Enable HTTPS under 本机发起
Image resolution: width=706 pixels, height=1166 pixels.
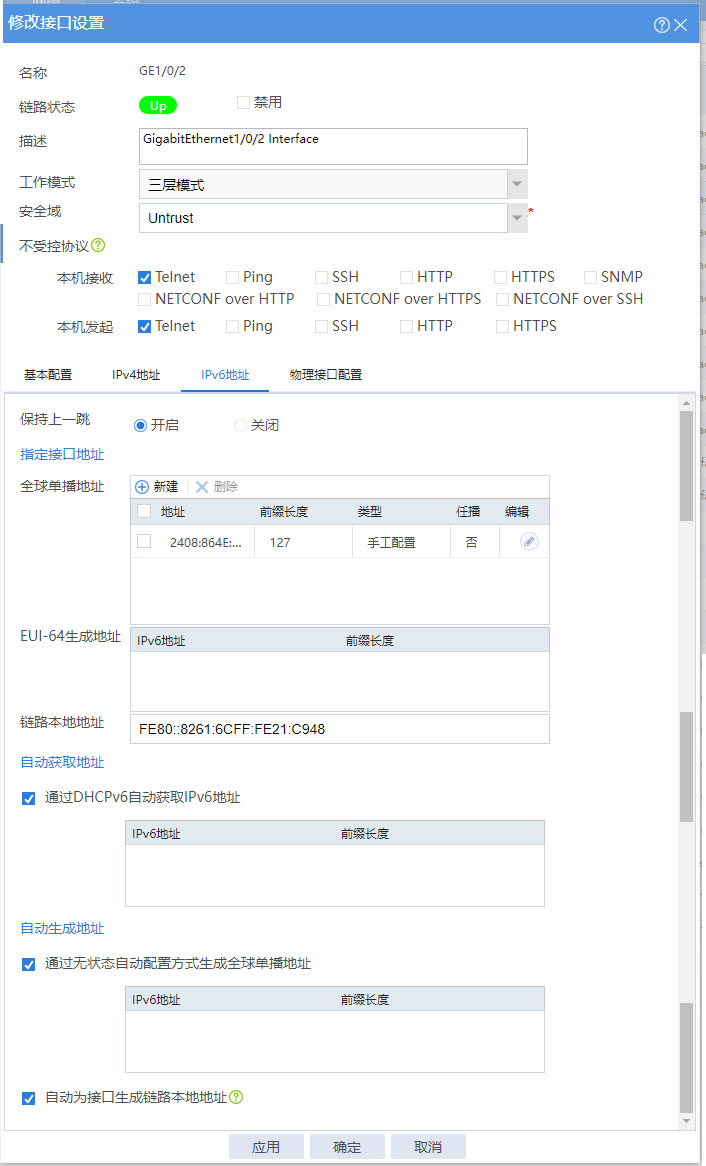[x=502, y=326]
